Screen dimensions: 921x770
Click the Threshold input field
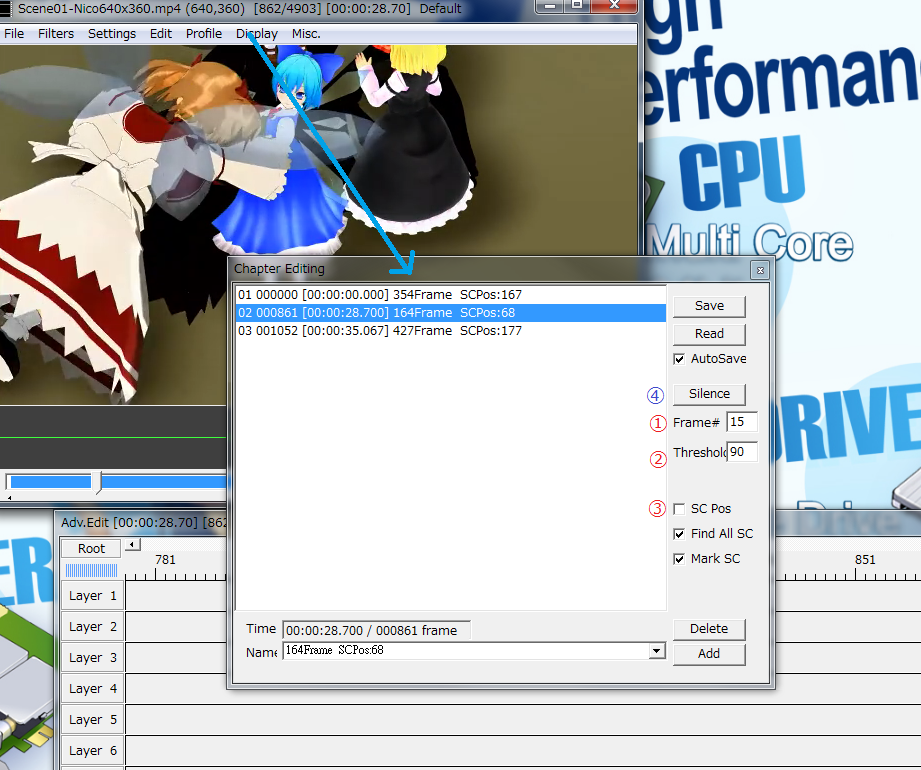point(742,452)
